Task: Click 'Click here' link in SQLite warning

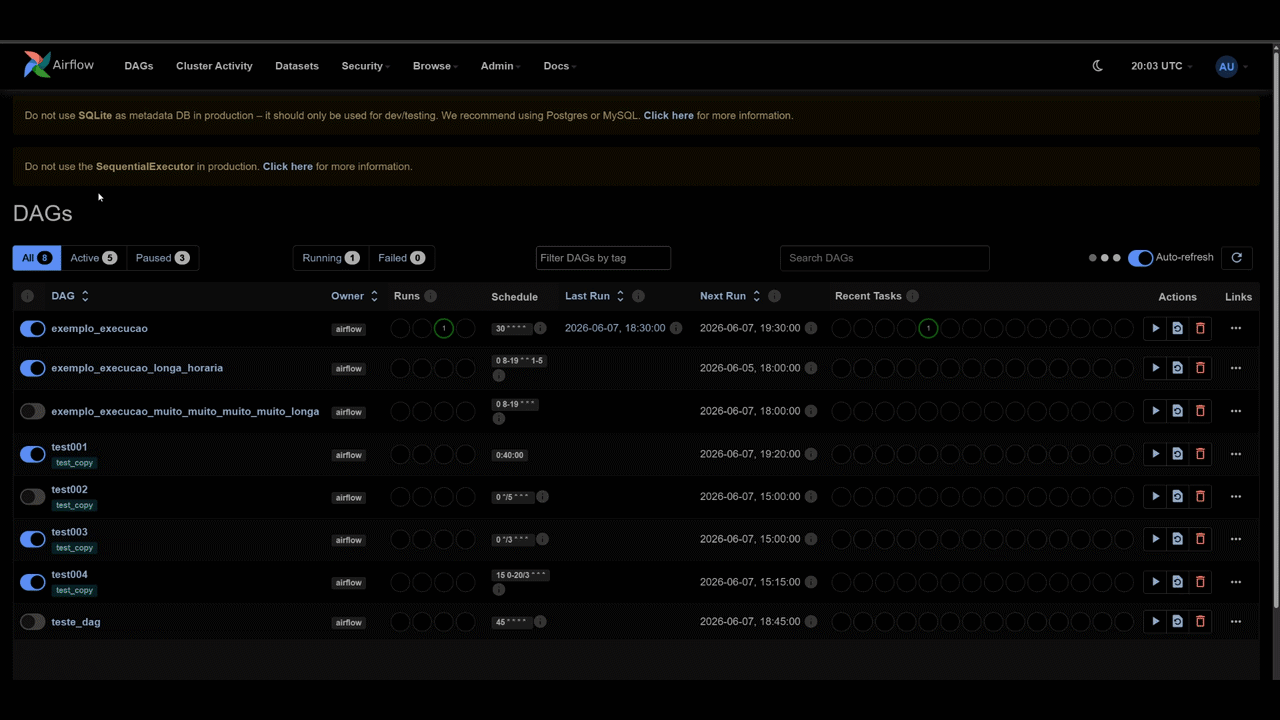Action: (x=669, y=115)
